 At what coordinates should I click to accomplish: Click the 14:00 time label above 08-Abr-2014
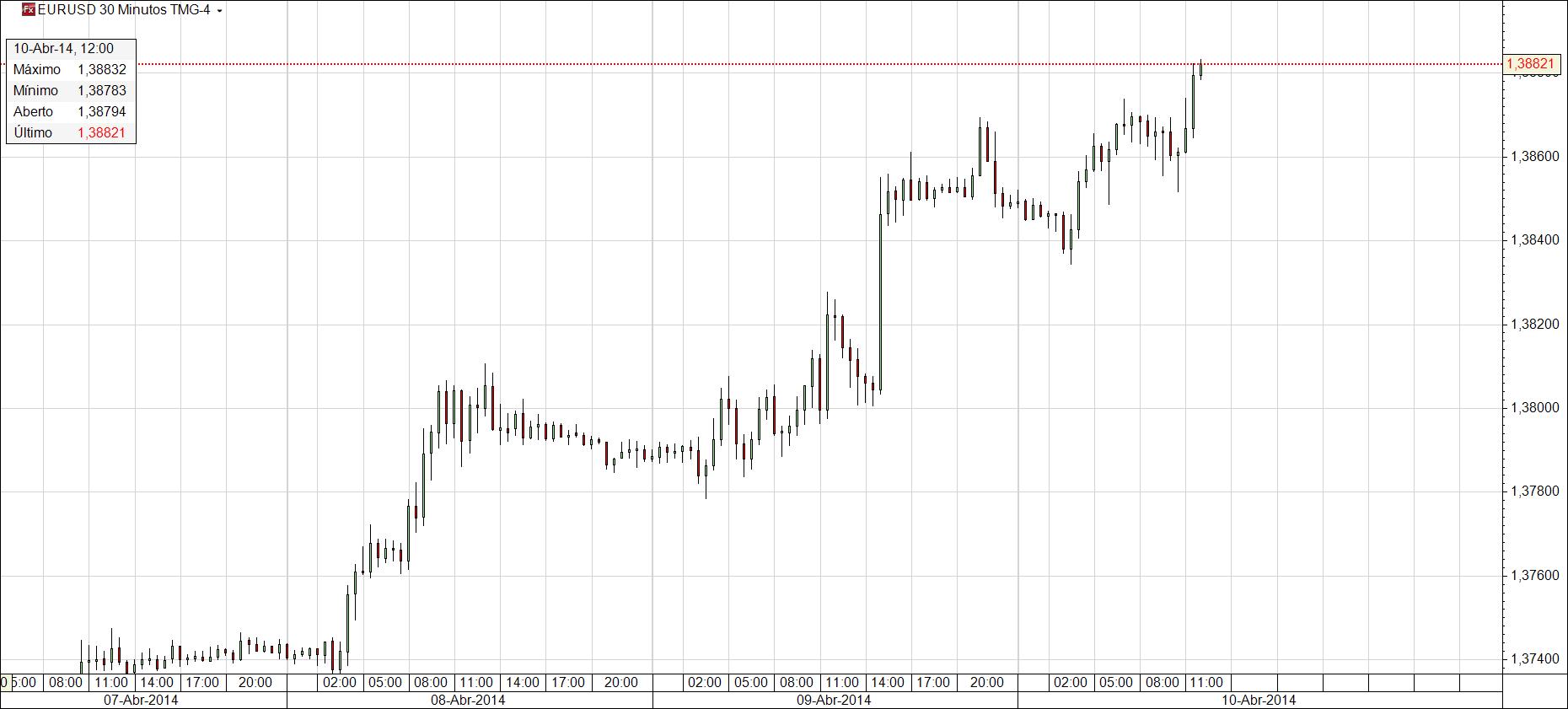[x=523, y=682]
